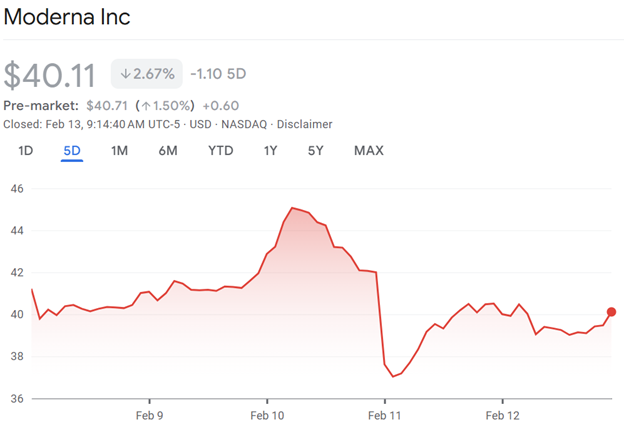
Task: Open the Disclaimer link
Action: [x=304, y=124]
